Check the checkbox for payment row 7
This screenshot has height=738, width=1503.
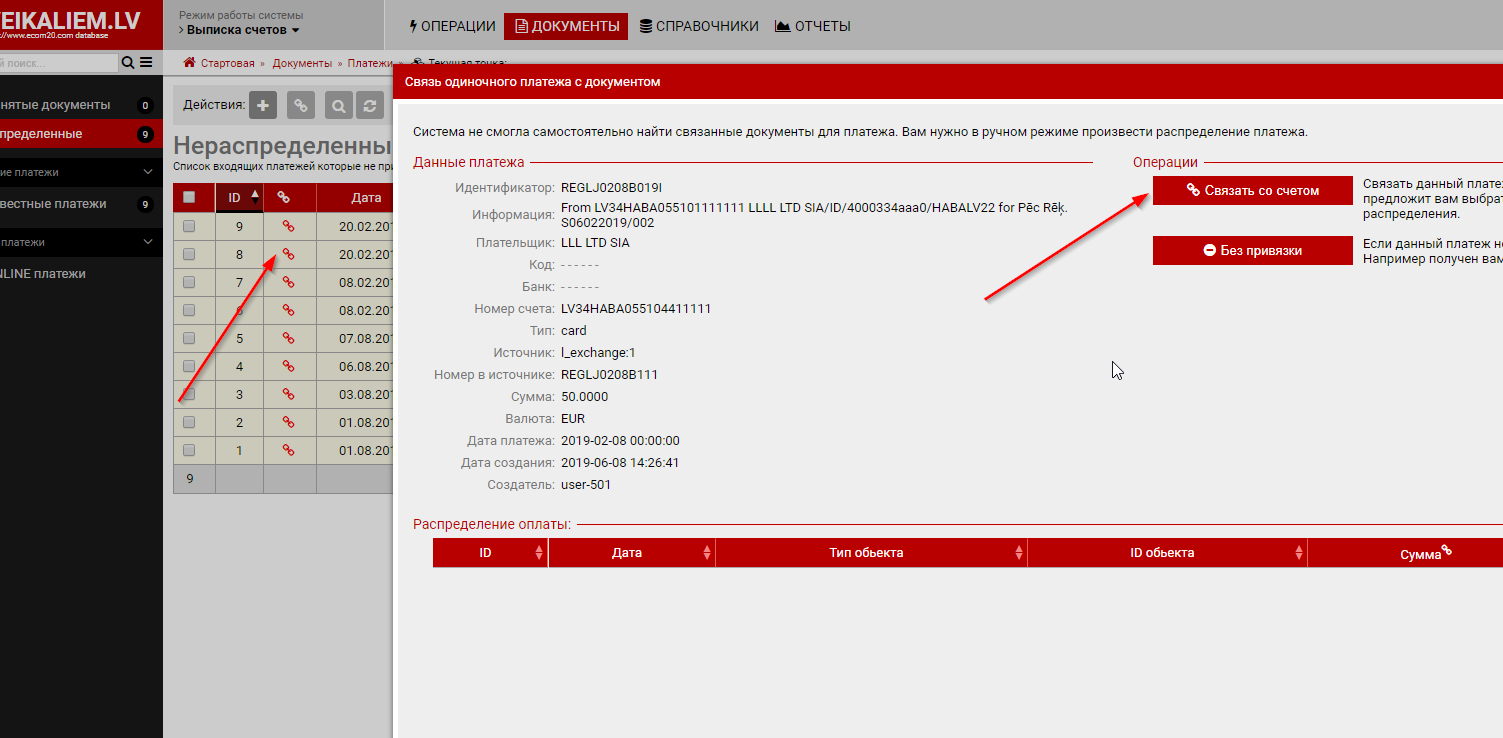tap(189, 282)
